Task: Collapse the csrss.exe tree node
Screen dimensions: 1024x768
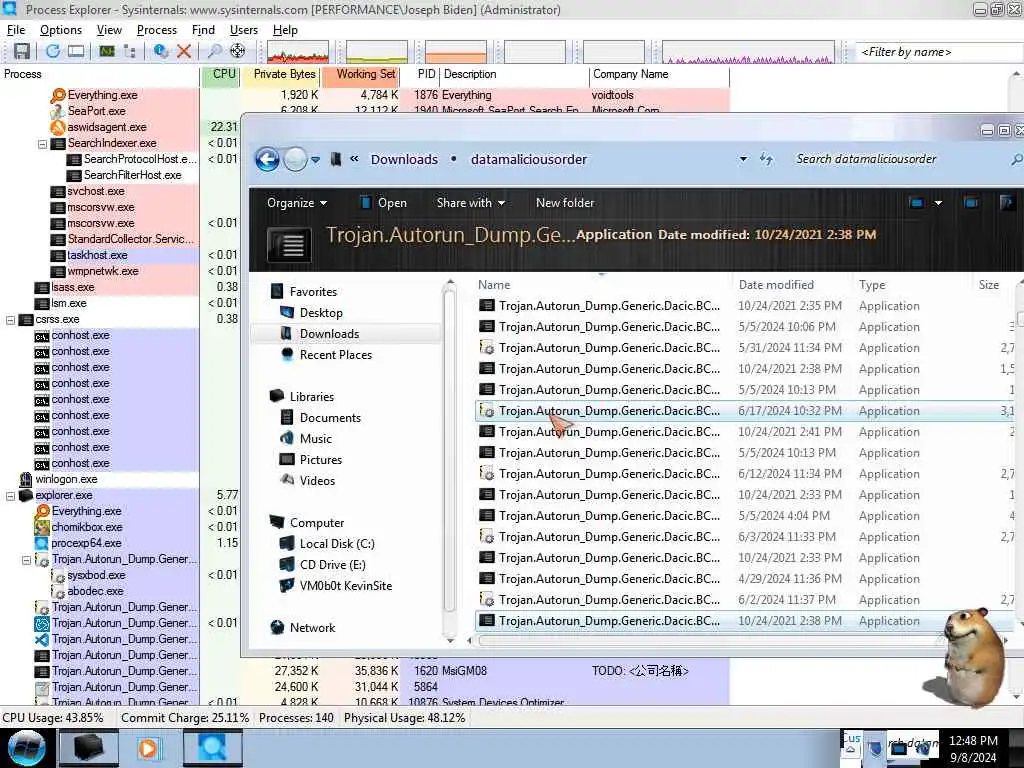Action: 10,320
